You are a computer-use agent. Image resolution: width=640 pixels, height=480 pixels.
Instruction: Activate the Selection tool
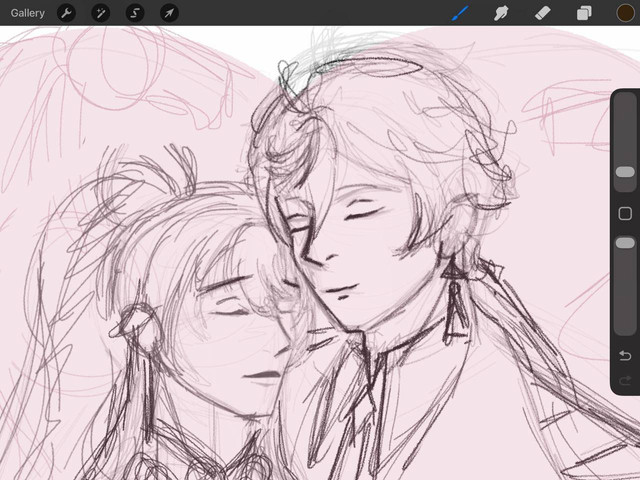(x=135, y=13)
